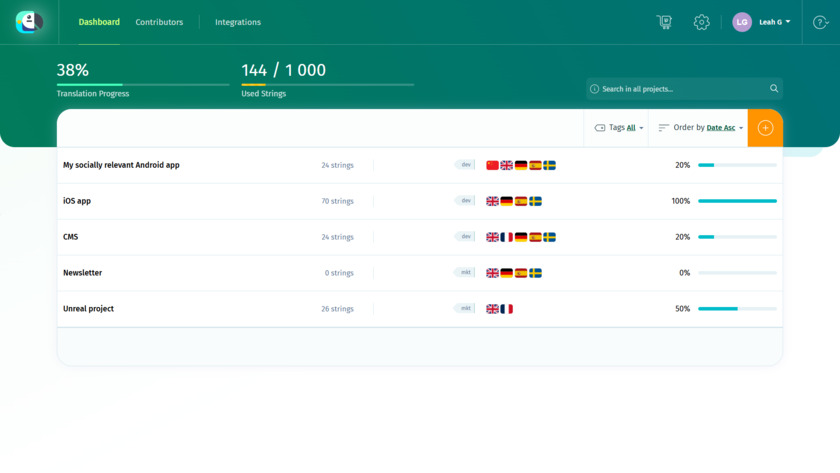Image resolution: width=840 pixels, height=473 pixels.
Task: Click the Used Strings progress bar
Action: 327,85
